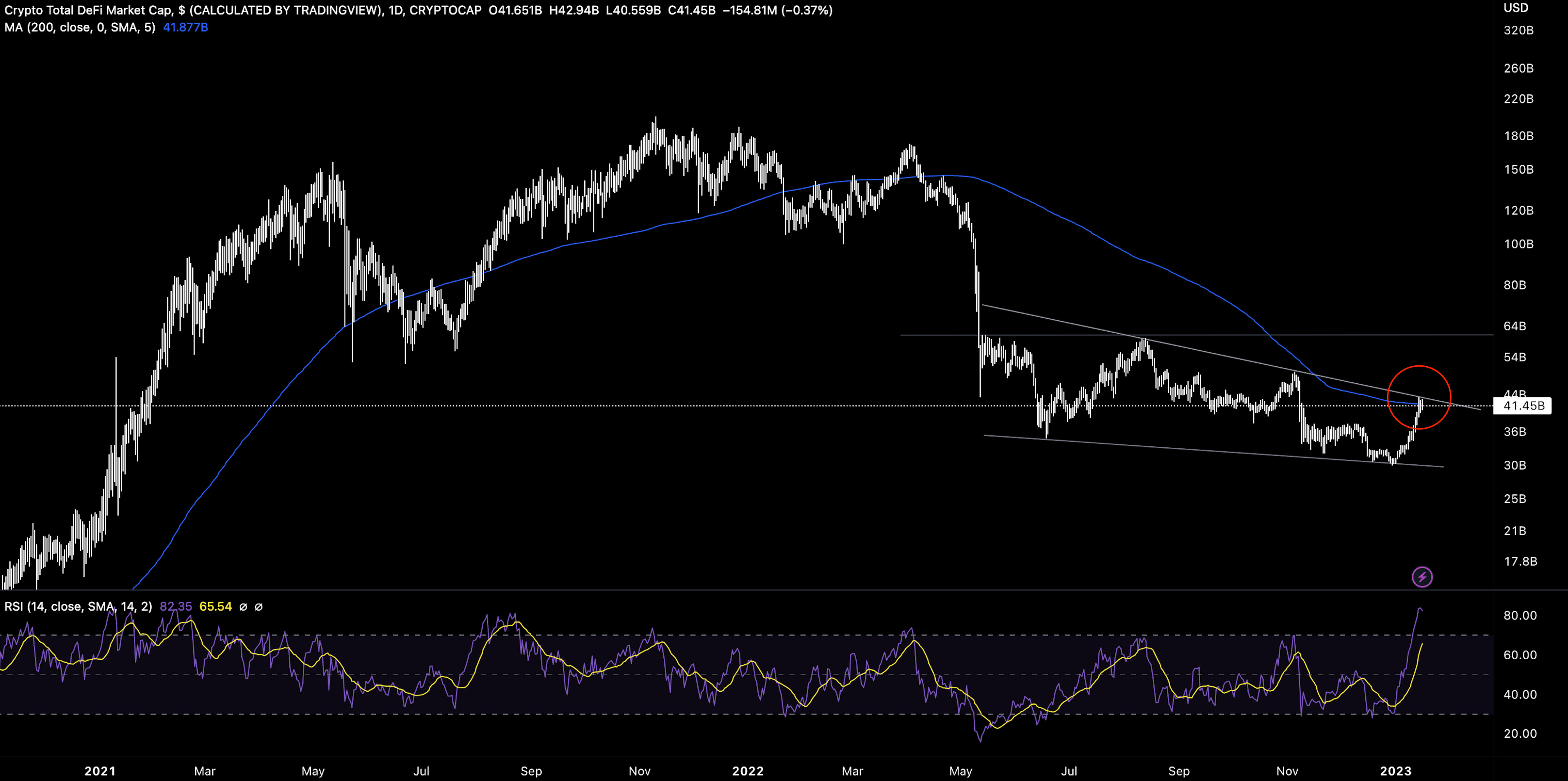1568x781 pixels.
Task: Select the 2023 label on time axis
Action: click(x=1395, y=771)
